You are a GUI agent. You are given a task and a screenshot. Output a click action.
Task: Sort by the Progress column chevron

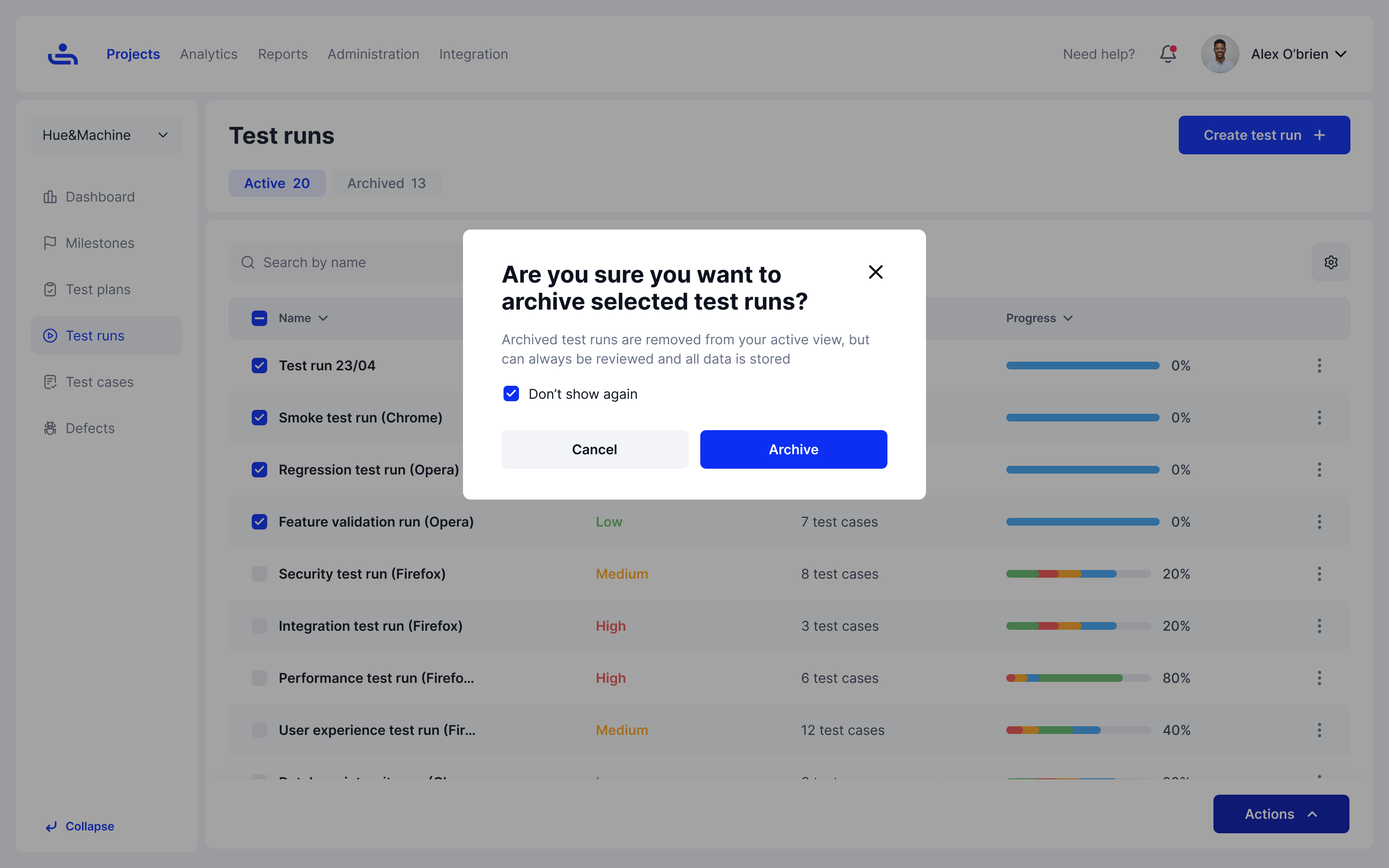point(1068,318)
